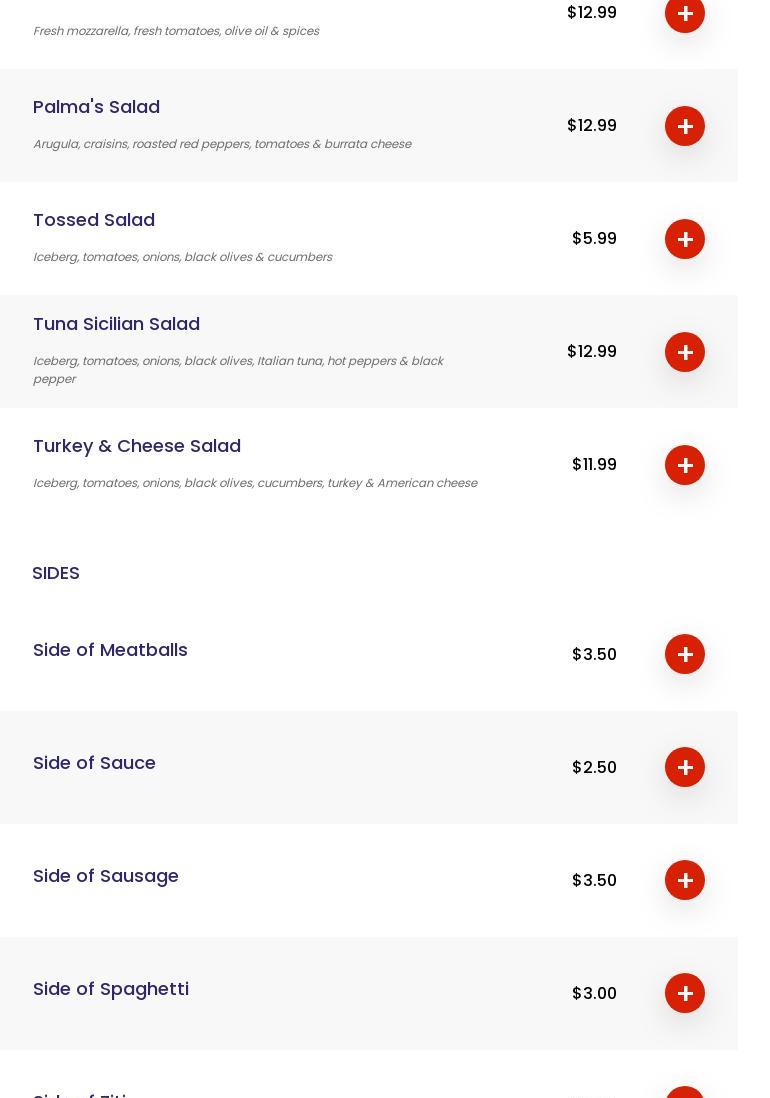The image size is (770, 1098).
Task: Open Palma's Salad item title
Action: pos(96,107)
